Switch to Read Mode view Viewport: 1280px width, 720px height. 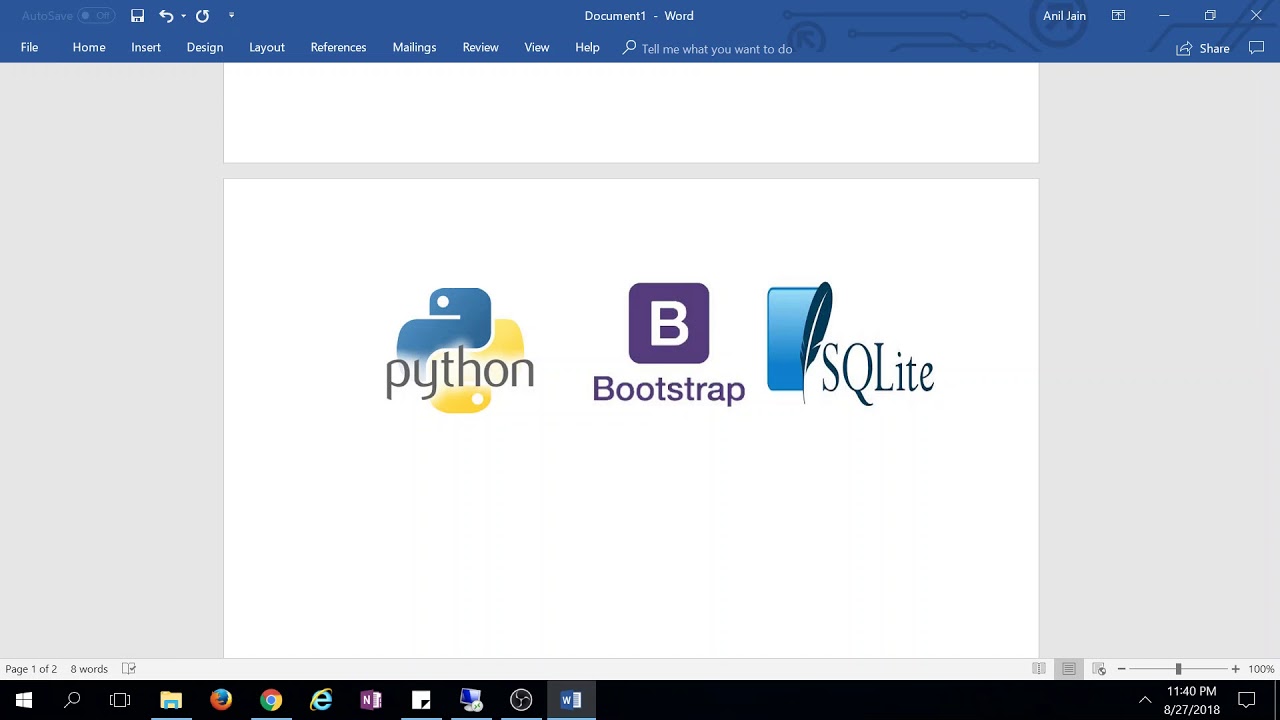(1039, 669)
